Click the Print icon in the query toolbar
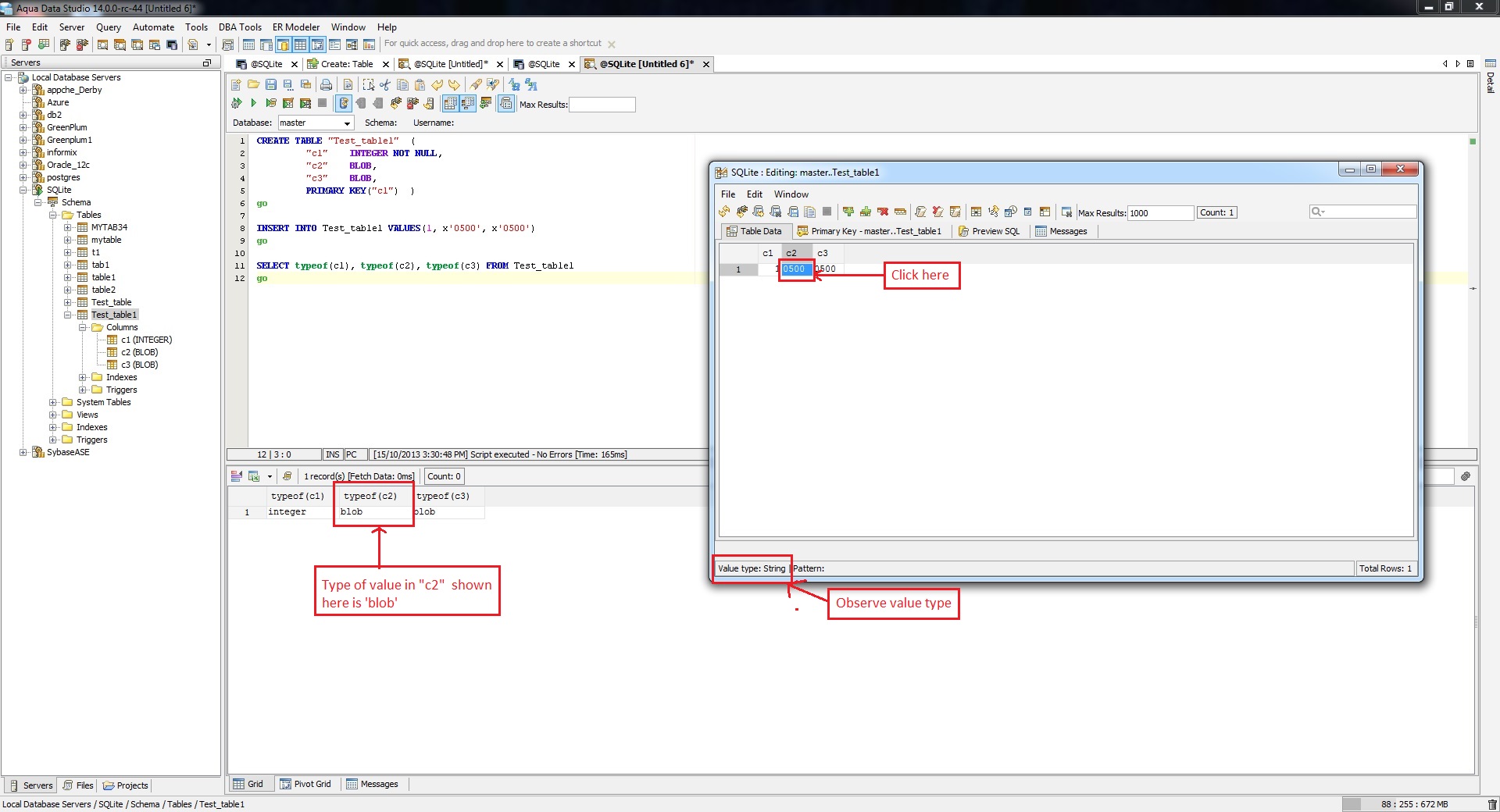This screenshot has width=1500, height=812. click(326, 84)
